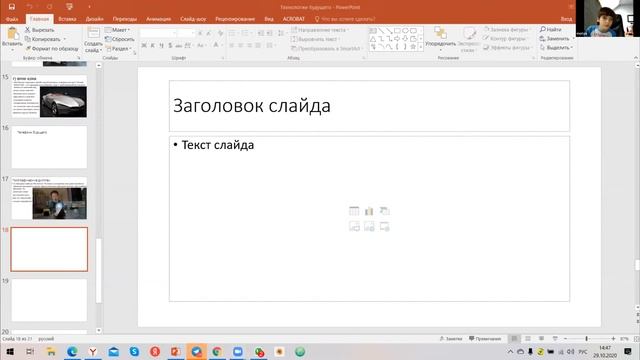Click the Упорядочить (Arrange) icon
The height and width of the screenshot is (360, 640).
click(x=440, y=33)
